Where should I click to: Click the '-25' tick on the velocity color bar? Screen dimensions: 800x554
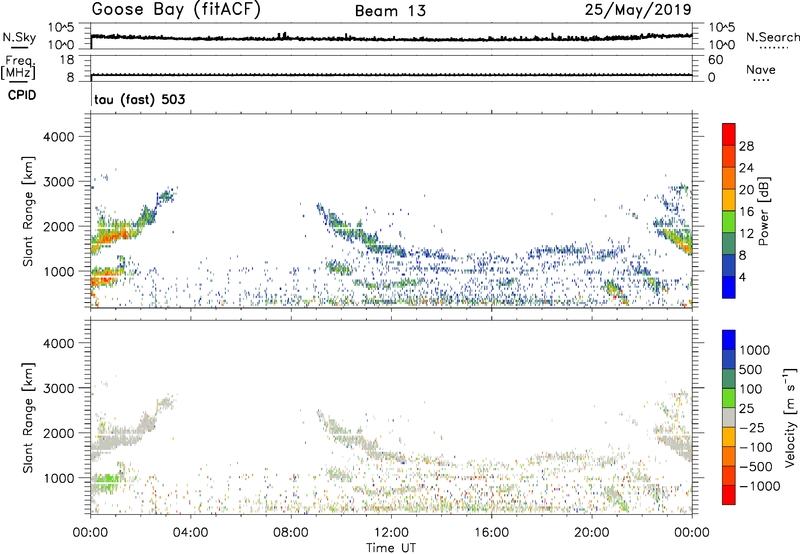tap(752, 427)
